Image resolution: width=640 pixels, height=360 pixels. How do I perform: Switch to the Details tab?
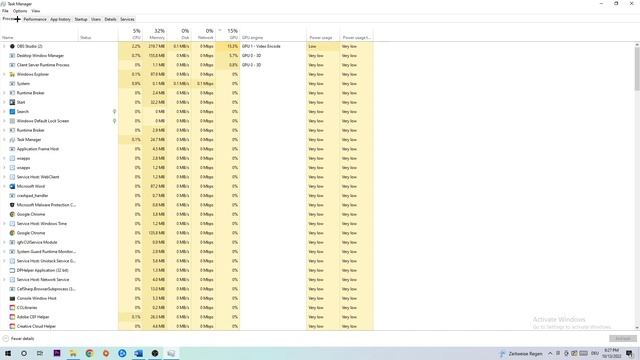(110, 19)
